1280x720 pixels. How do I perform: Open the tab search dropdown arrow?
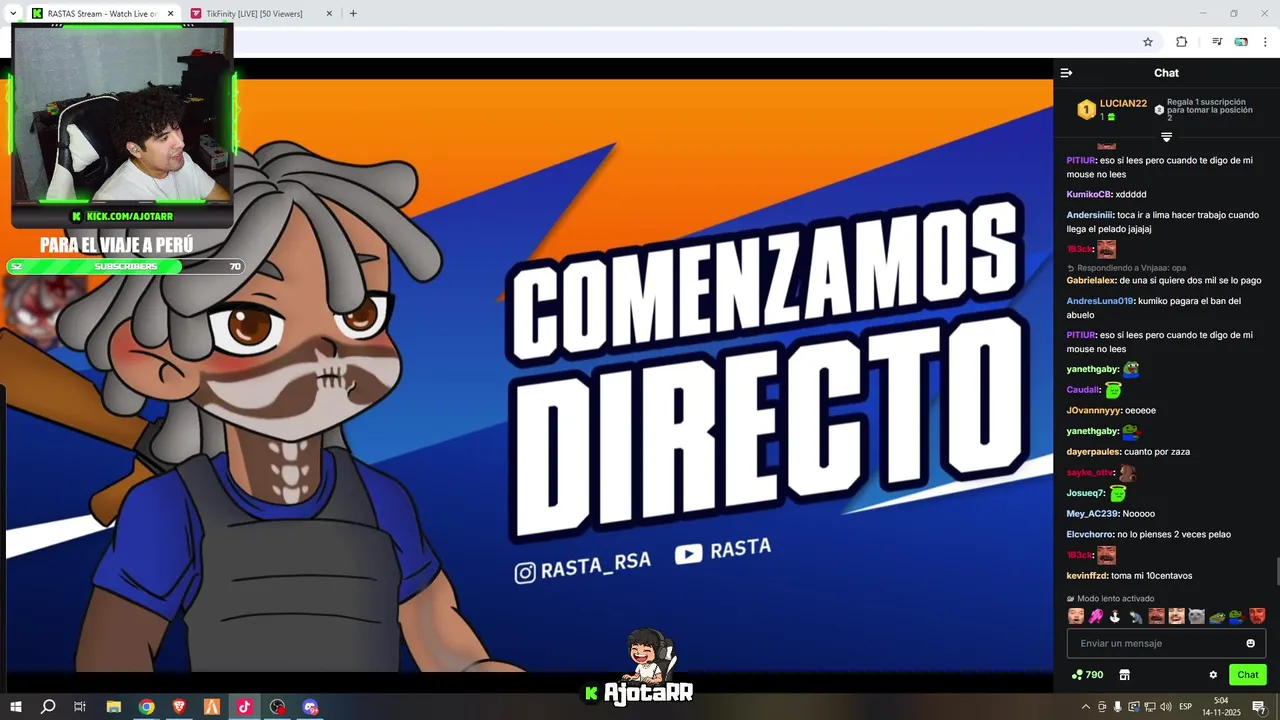pyautogui.click(x=13, y=14)
